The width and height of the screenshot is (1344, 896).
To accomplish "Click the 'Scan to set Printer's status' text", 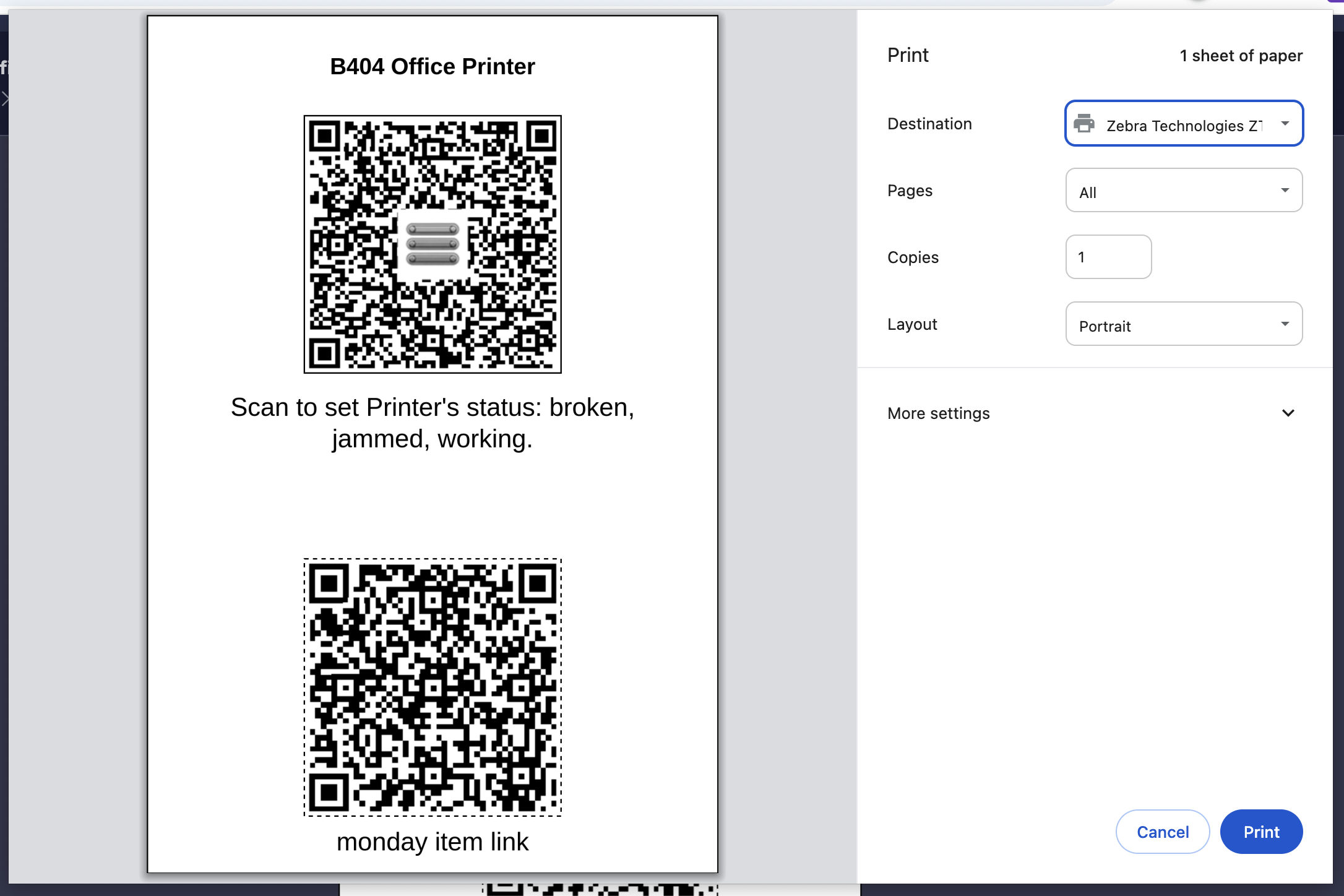I will 433,423.
